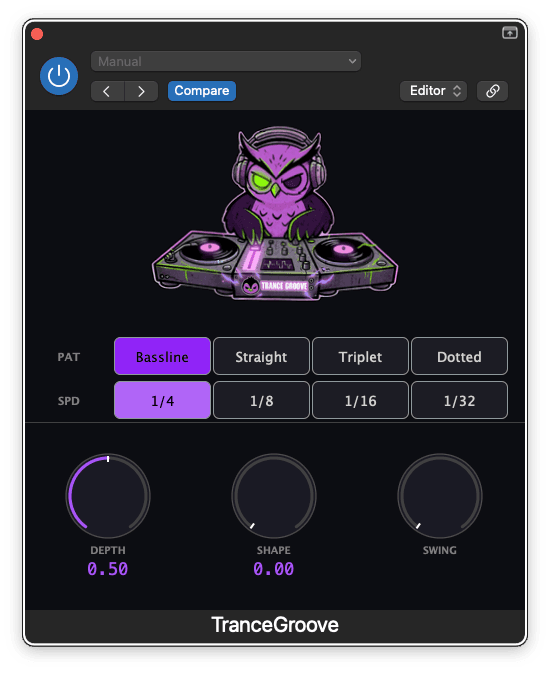Image resolution: width=550 pixels, height=673 pixels.
Task: Select the Straight pattern
Action: pyautogui.click(x=261, y=356)
